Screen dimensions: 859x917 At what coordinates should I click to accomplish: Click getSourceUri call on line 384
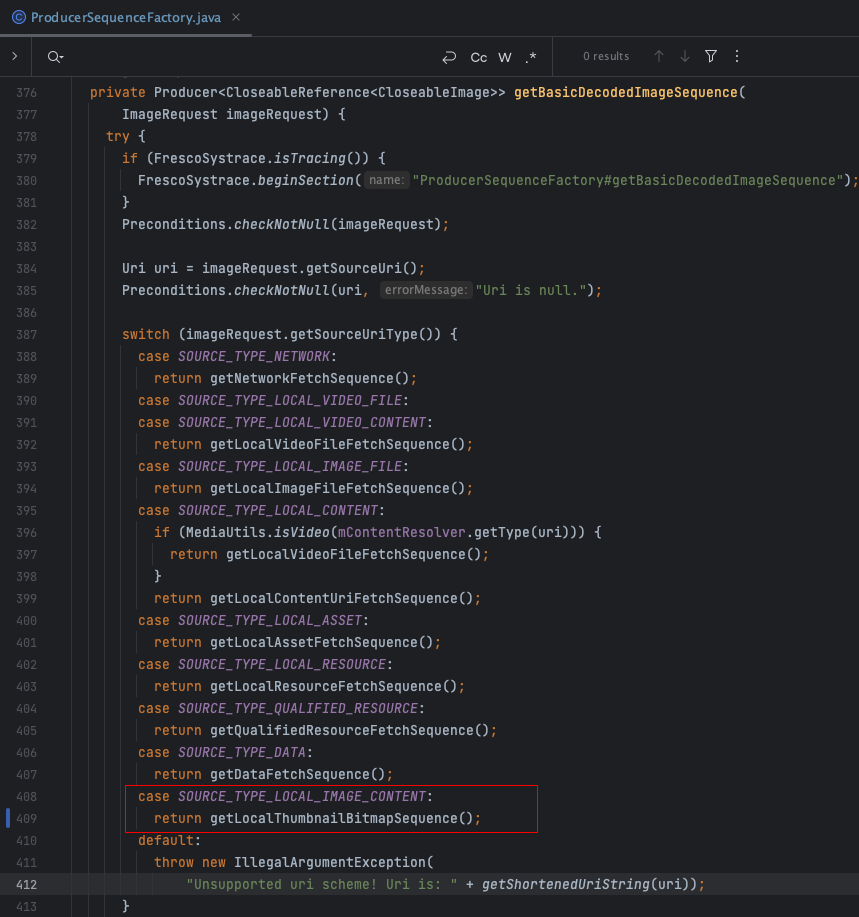point(354,268)
